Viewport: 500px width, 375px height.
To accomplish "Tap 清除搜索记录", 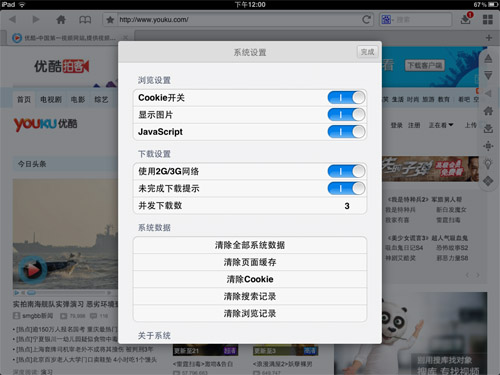I will coord(250,296).
